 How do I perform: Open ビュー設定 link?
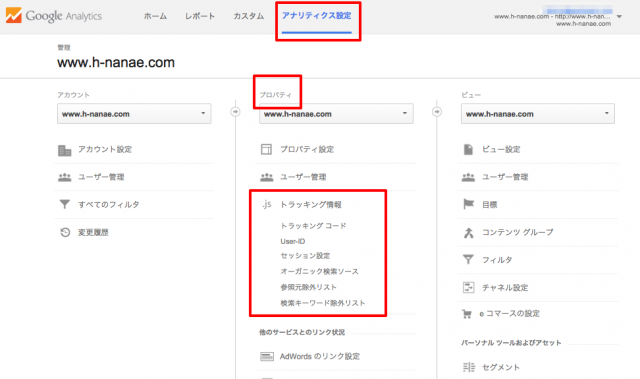click(x=501, y=149)
